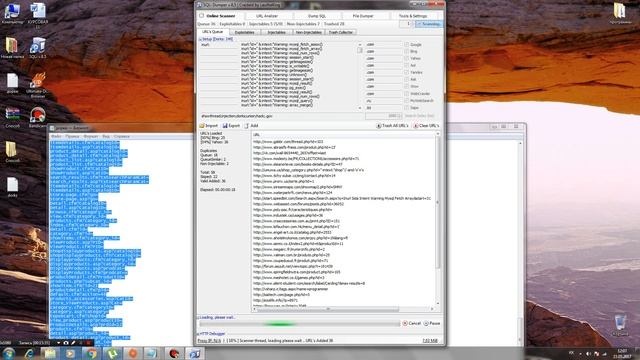Launch the SQLi v.8.5 desktop shortcut

(x=38, y=48)
